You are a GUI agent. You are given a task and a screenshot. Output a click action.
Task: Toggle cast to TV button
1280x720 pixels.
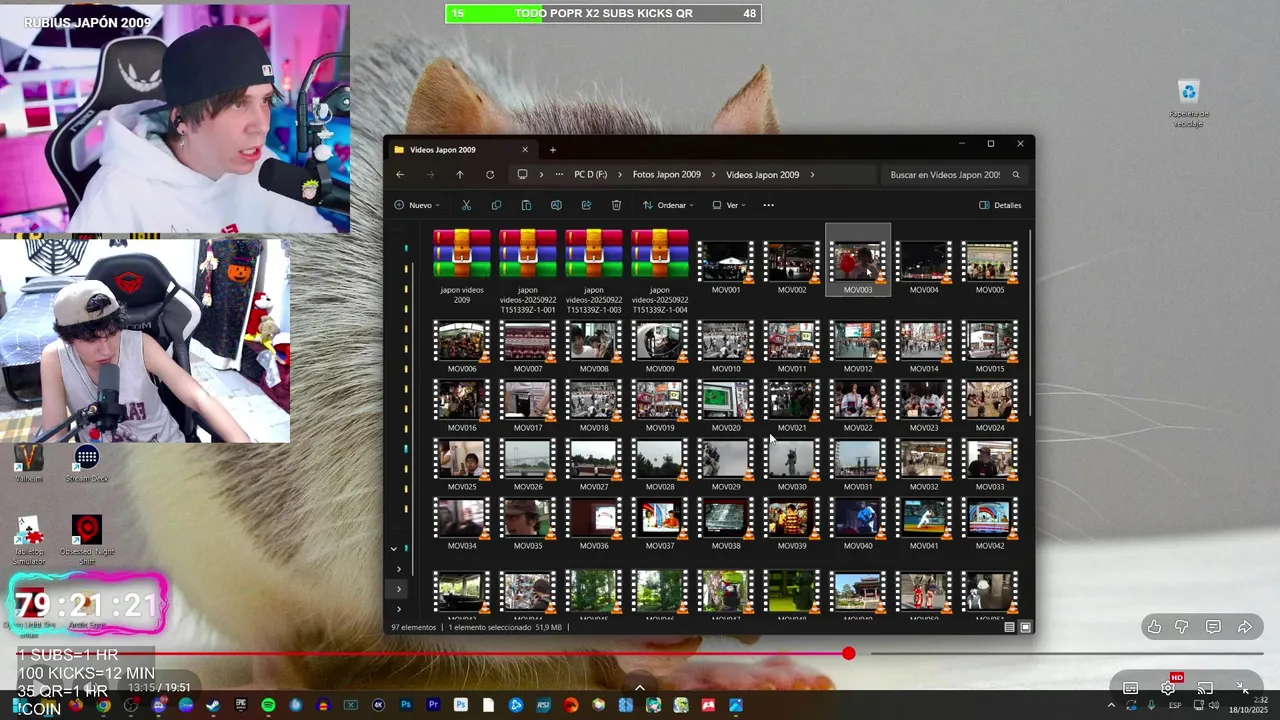point(1205,688)
